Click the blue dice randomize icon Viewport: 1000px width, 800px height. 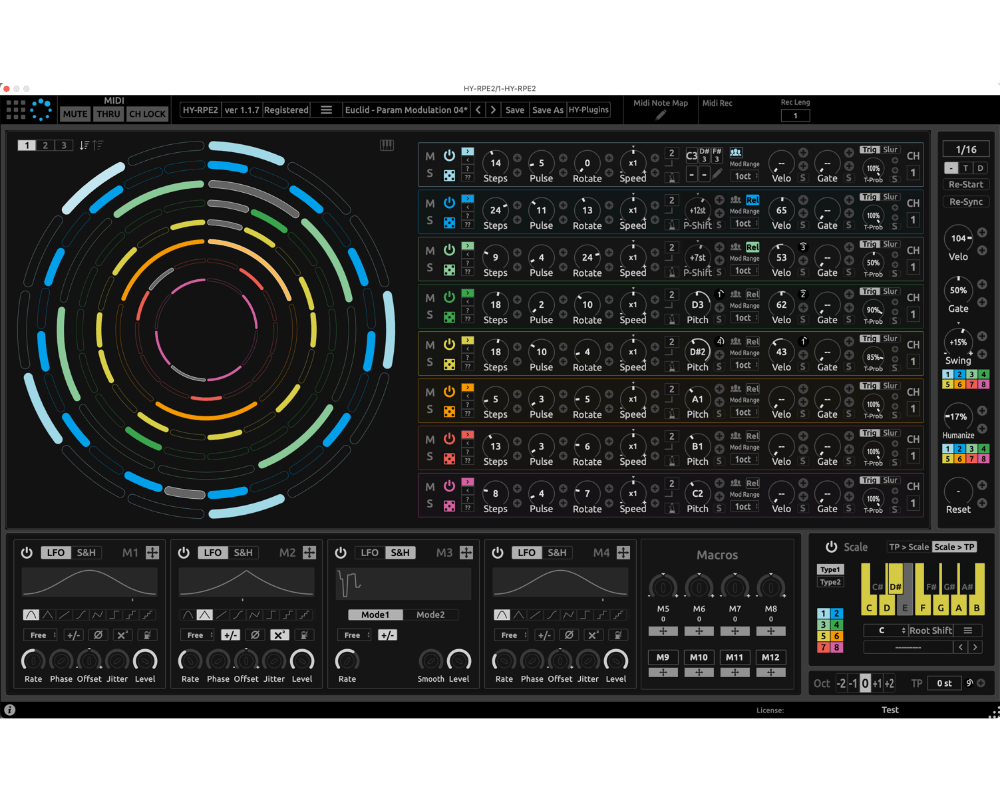pyautogui.click(x=449, y=222)
